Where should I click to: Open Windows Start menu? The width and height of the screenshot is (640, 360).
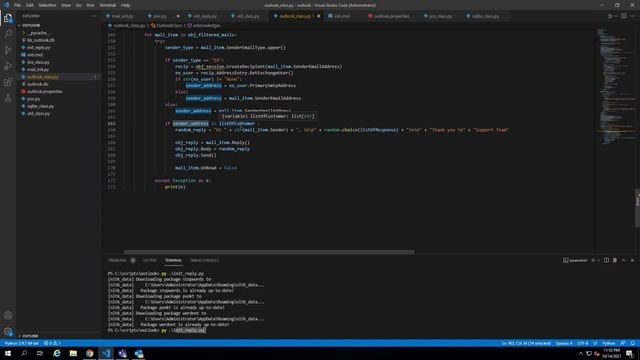coord(8,353)
